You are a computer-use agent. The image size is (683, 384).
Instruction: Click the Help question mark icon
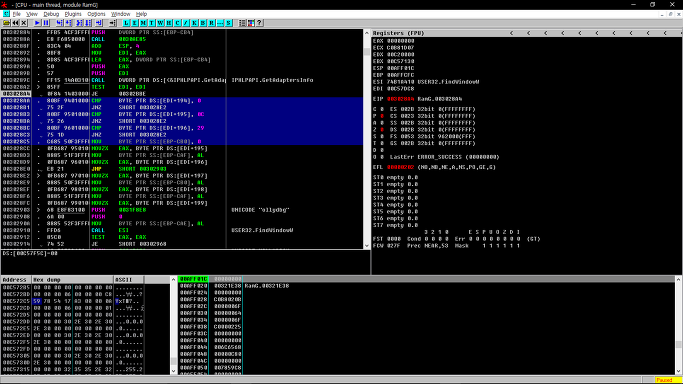pos(260,23)
